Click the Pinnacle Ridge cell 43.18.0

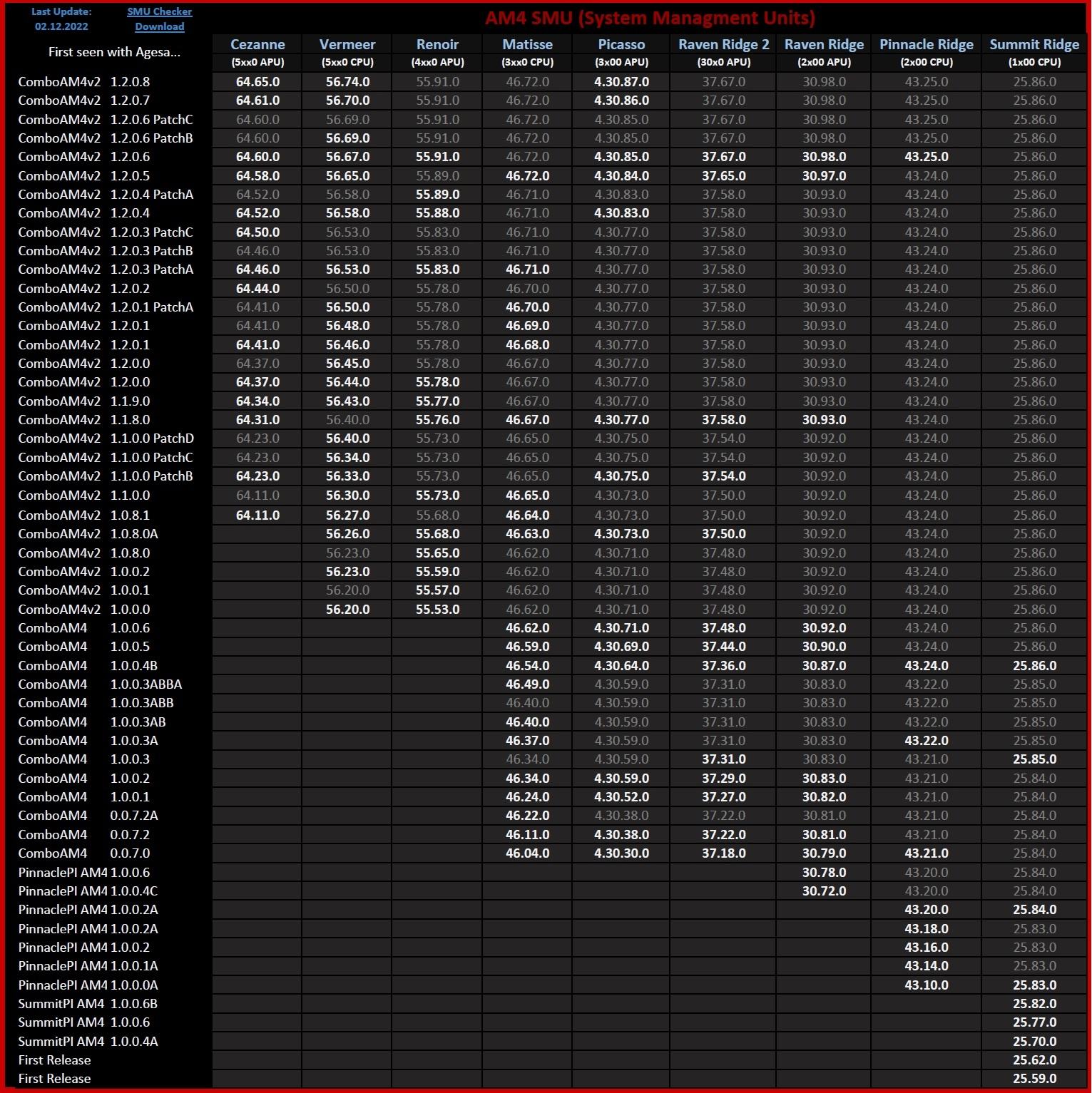927,928
